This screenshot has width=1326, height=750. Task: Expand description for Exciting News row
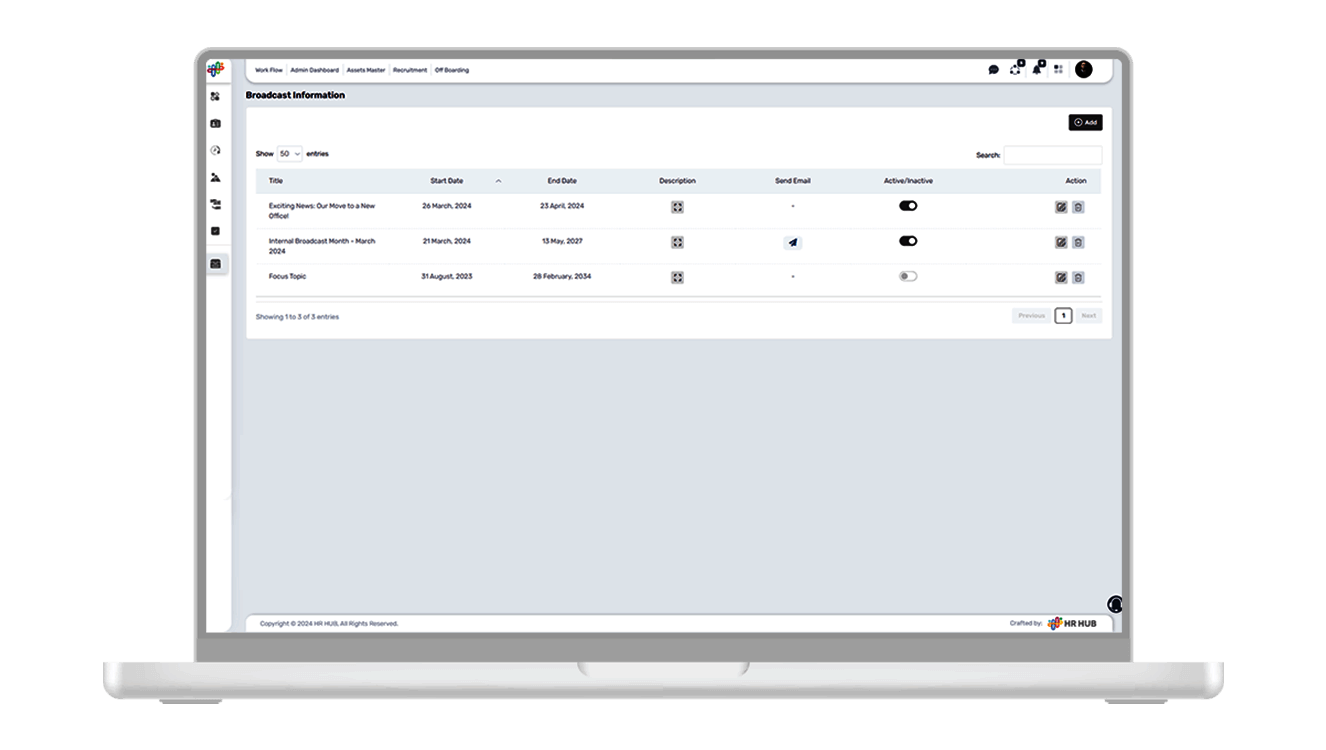coord(677,207)
